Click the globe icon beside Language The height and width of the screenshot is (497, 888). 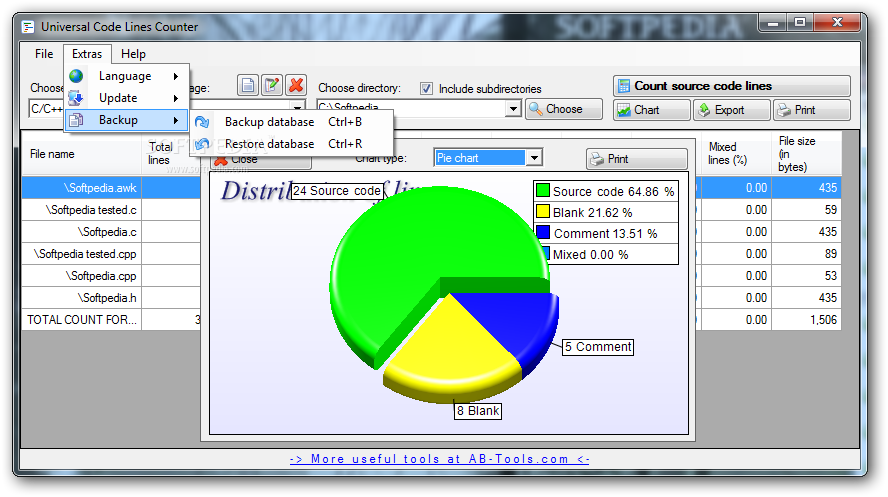[x=76, y=76]
